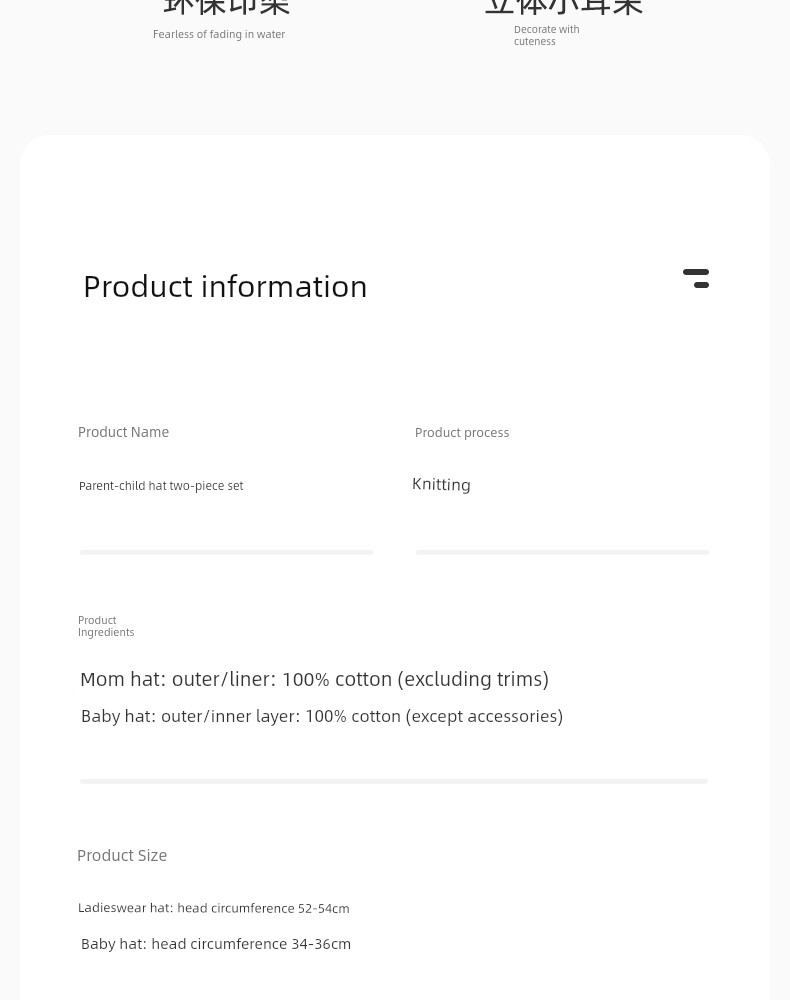
Task: Click the Chinese heading above cuteness caption
Action: coord(564,7)
